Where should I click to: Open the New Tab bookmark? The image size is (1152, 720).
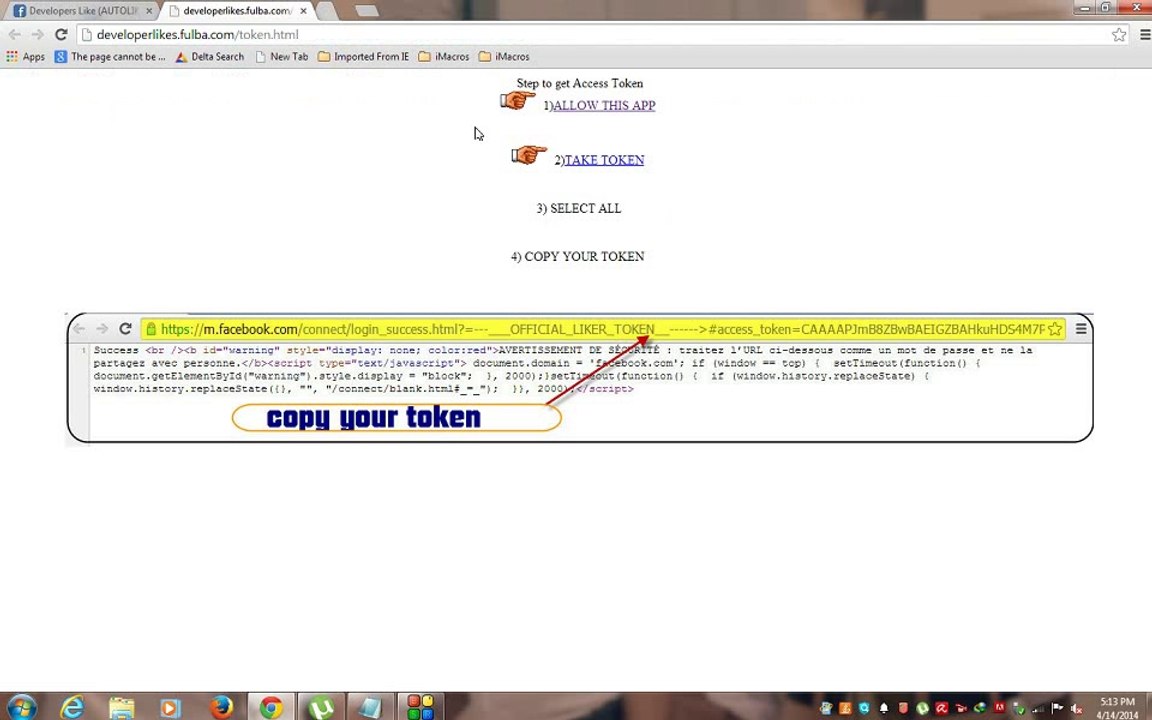point(281,57)
